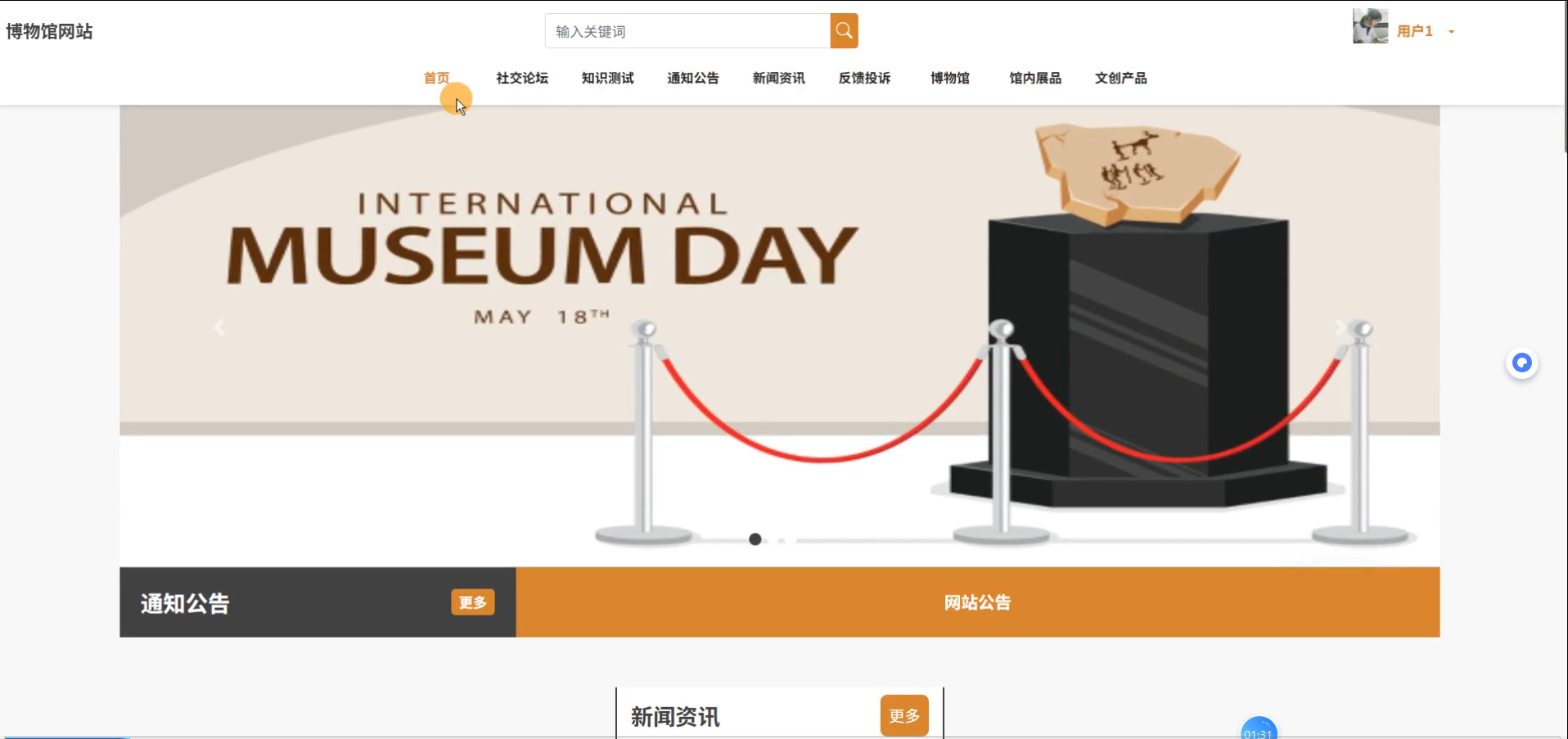The width and height of the screenshot is (1568, 739).
Task: Click the user avatar picture
Action: [1370, 26]
